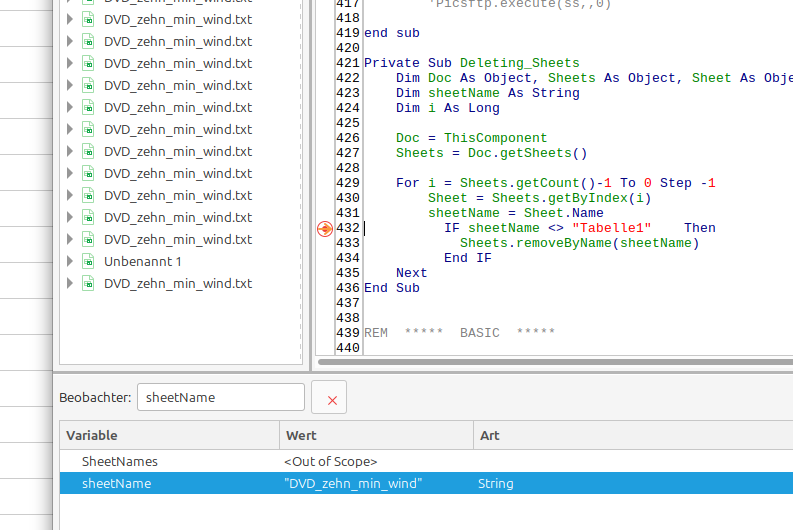The image size is (793, 530).
Task: Expand the Unbenannt 1 tree node
Action: click(x=70, y=261)
